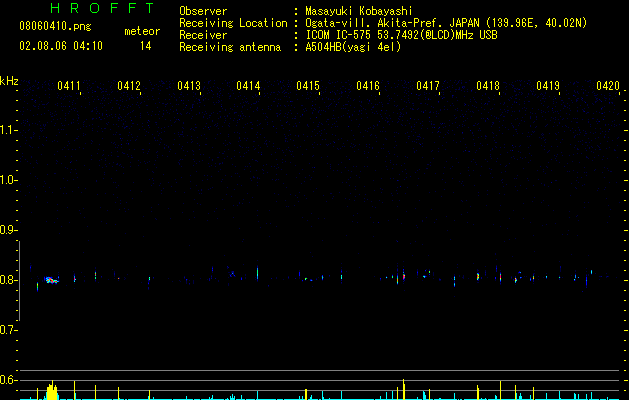Click the 1.0 kHz axis label
629x400 pixels.
[x=8, y=180]
